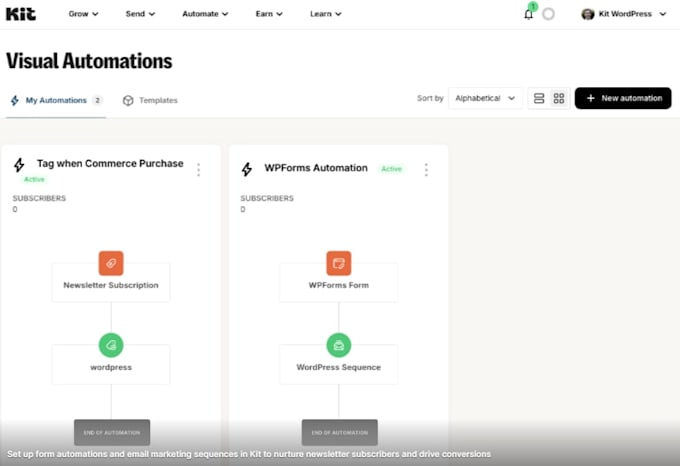Image resolution: width=680 pixels, height=466 pixels.
Task: Click the wordpress node label
Action: (111, 367)
